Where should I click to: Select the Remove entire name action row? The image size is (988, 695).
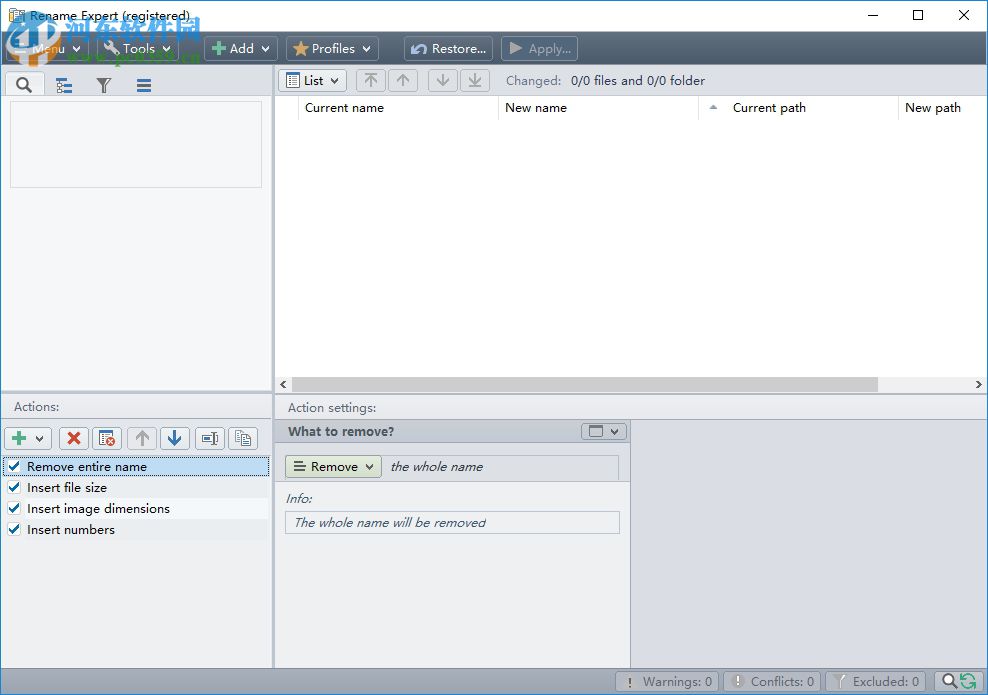[136, 466]
